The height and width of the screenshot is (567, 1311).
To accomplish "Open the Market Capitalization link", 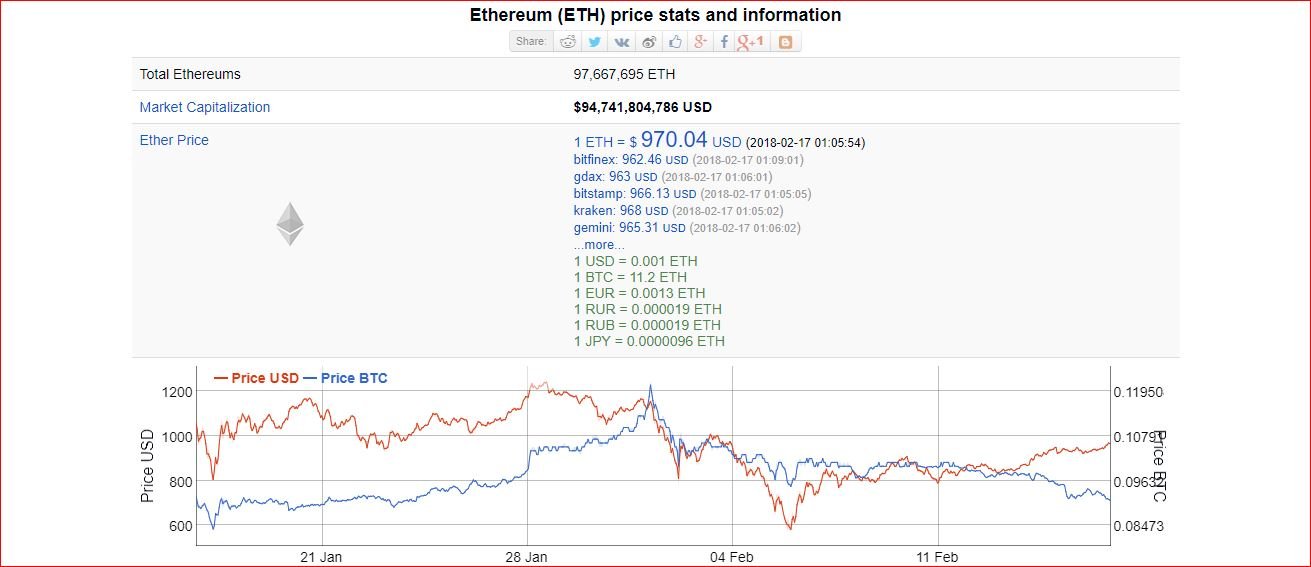I will tap(205, 107).
